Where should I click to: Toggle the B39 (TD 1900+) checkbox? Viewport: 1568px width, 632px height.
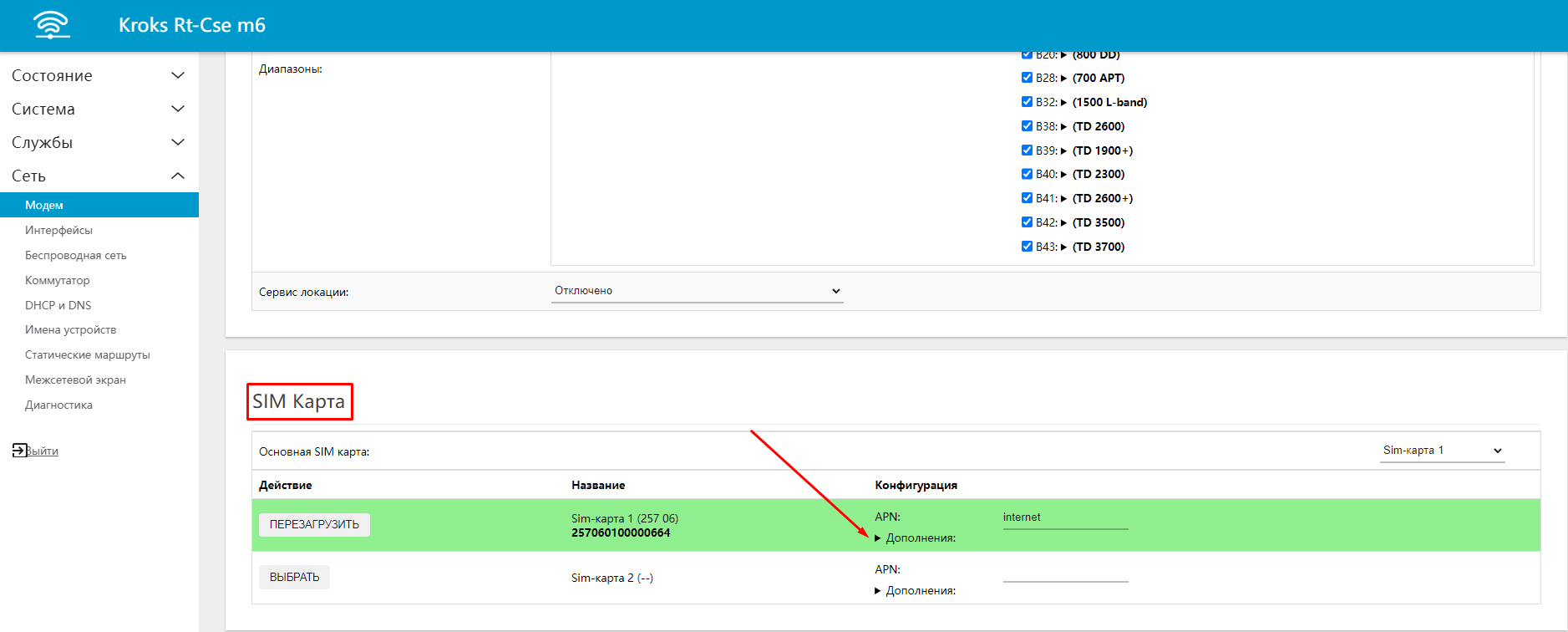click(x=1027, y=150)
